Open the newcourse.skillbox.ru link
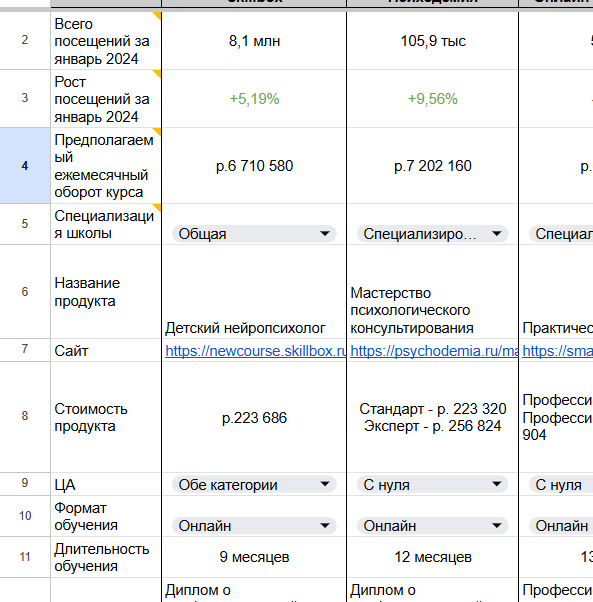 (x=256, y=351)
